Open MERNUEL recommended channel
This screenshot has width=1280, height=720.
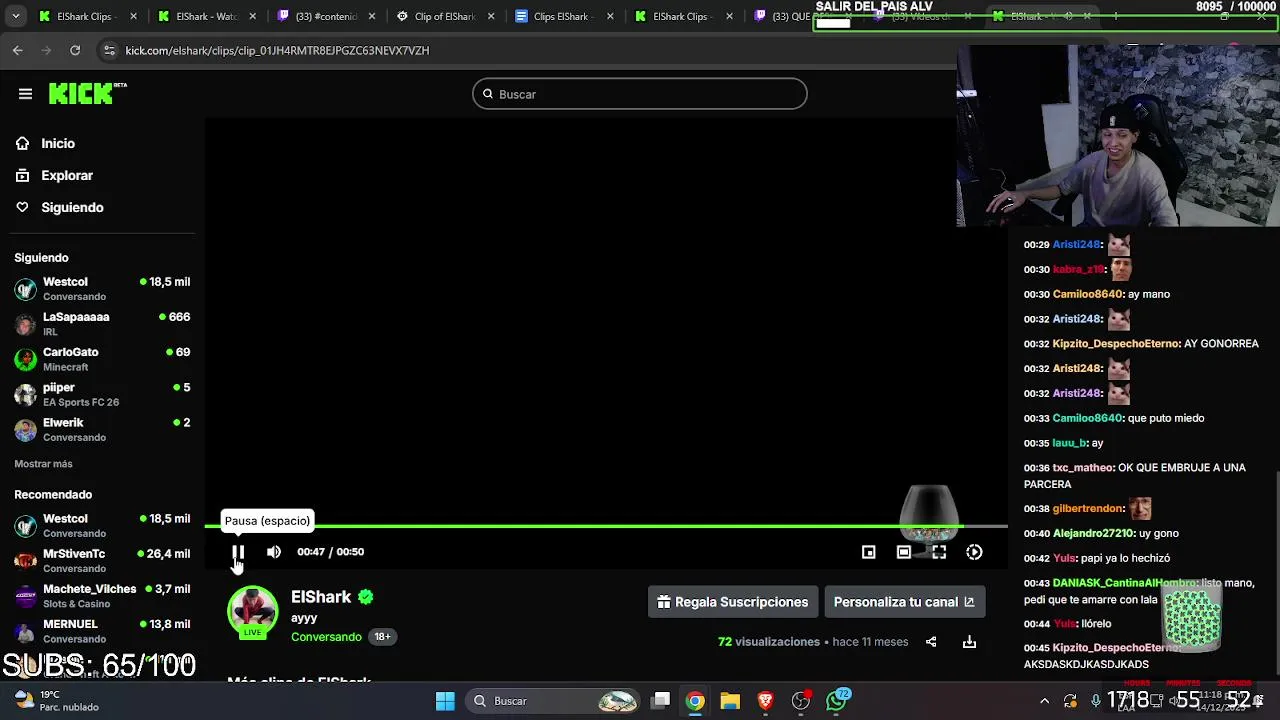[x=102, y=631]
